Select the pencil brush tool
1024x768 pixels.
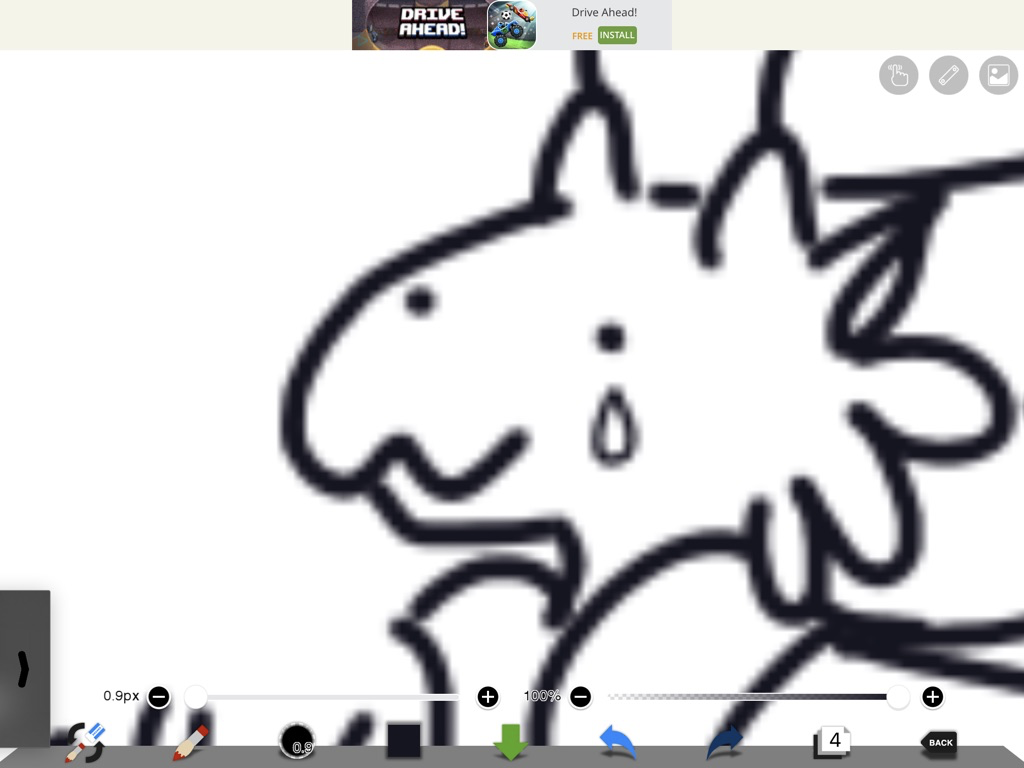[x=189, y=744]
